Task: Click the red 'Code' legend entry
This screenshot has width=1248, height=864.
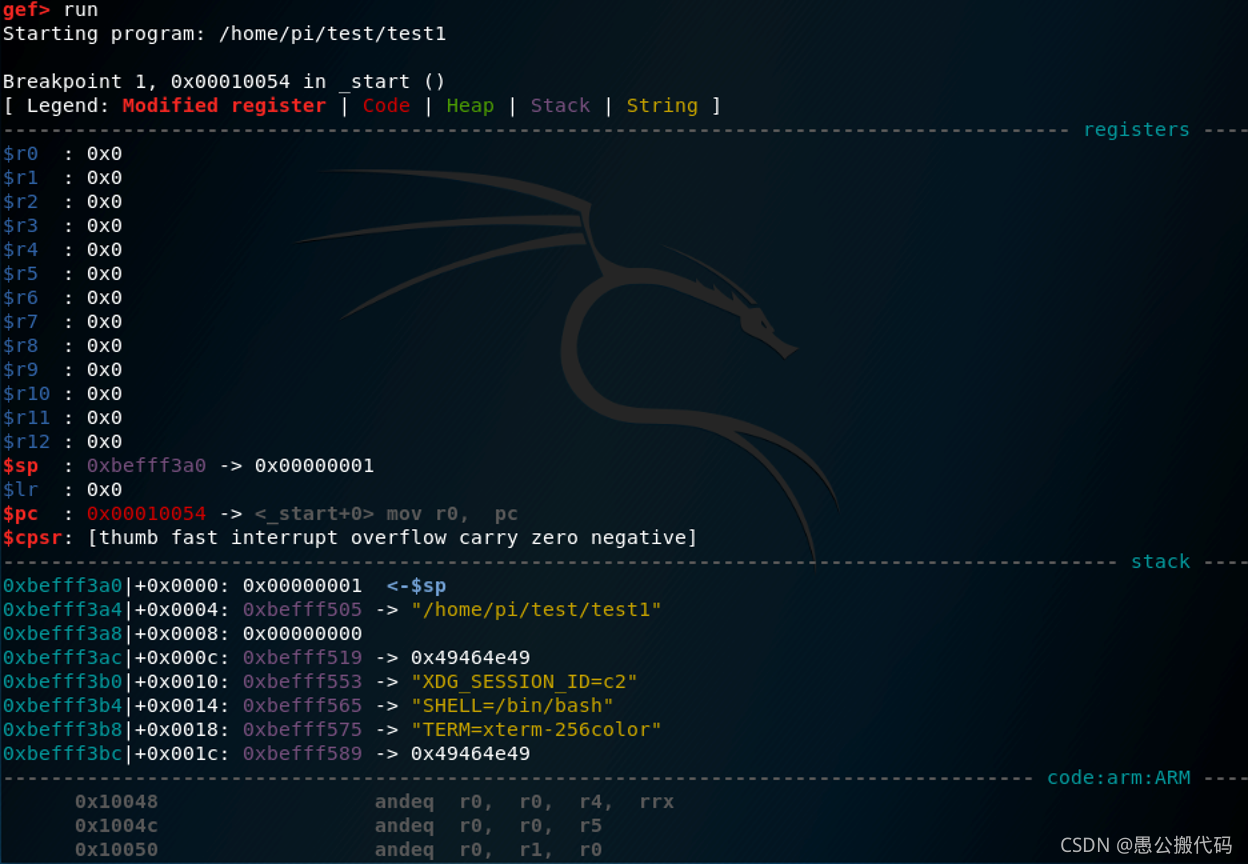Action: click(386, 106)
